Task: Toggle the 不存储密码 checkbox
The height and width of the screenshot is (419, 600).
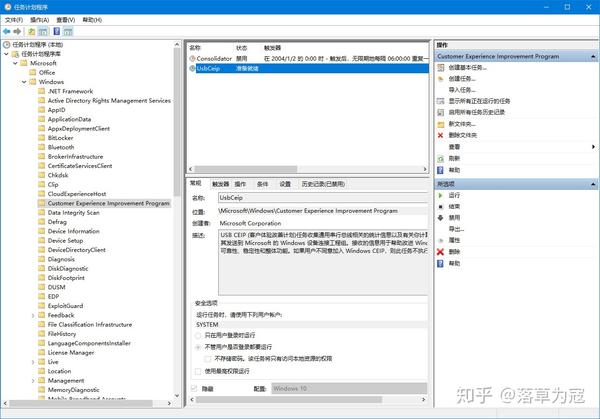Action: click(x=208, y=359)
